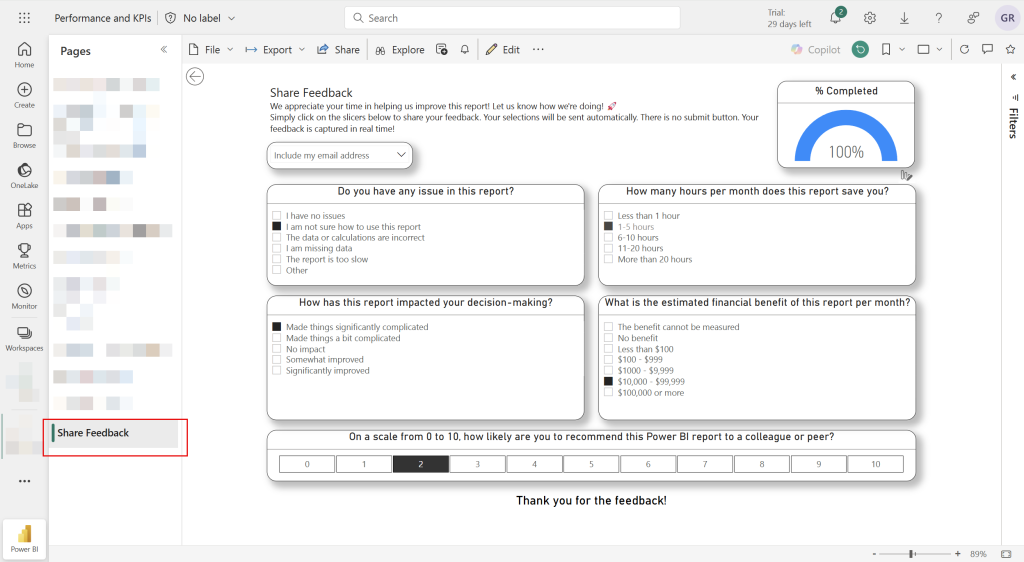Click the notifications bell icon
This screenshot has height=562, width=1024.
(x=836, y=18)
